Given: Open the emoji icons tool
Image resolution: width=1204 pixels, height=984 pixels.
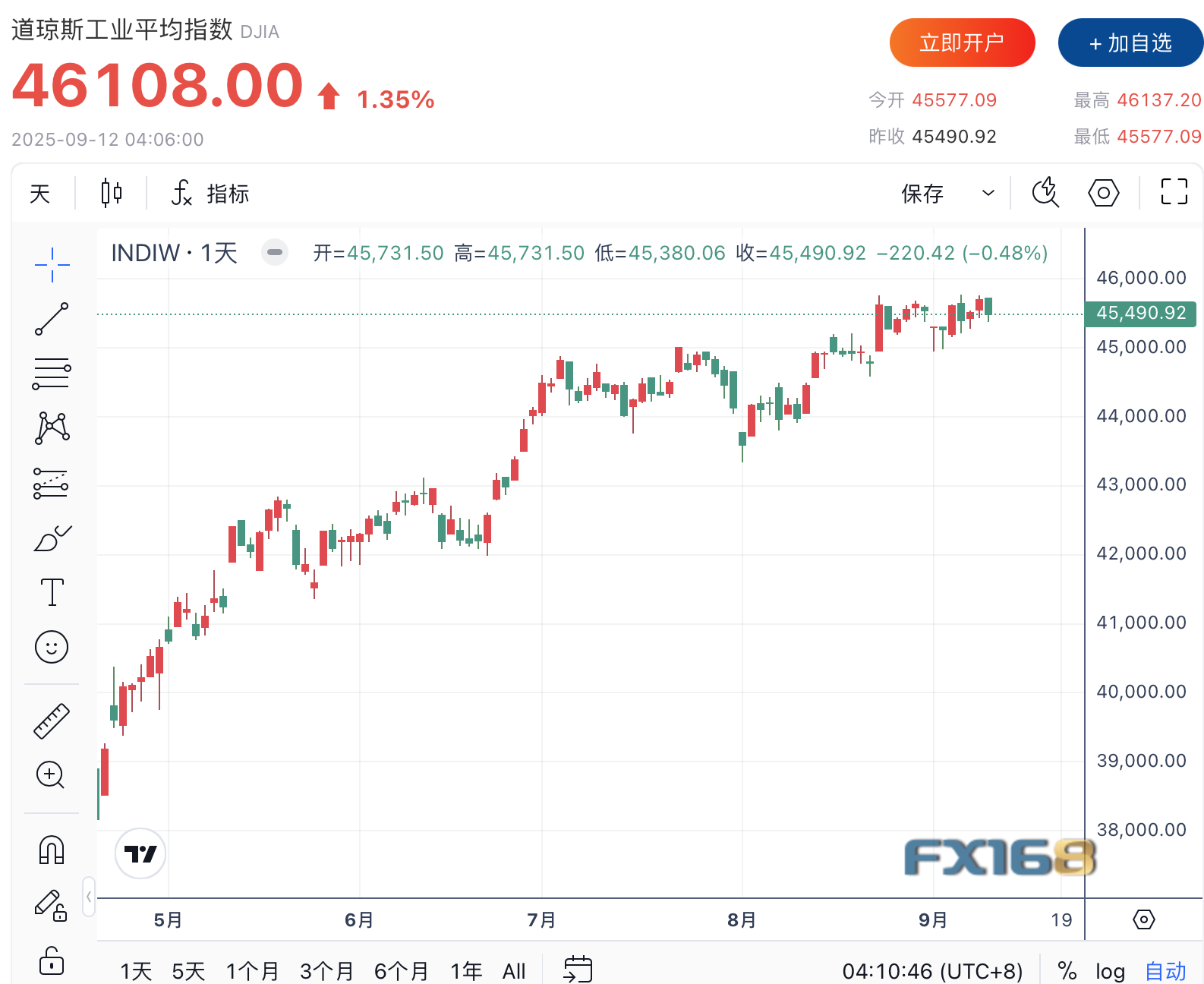Looking at the screenshot, I should [52, 647].
